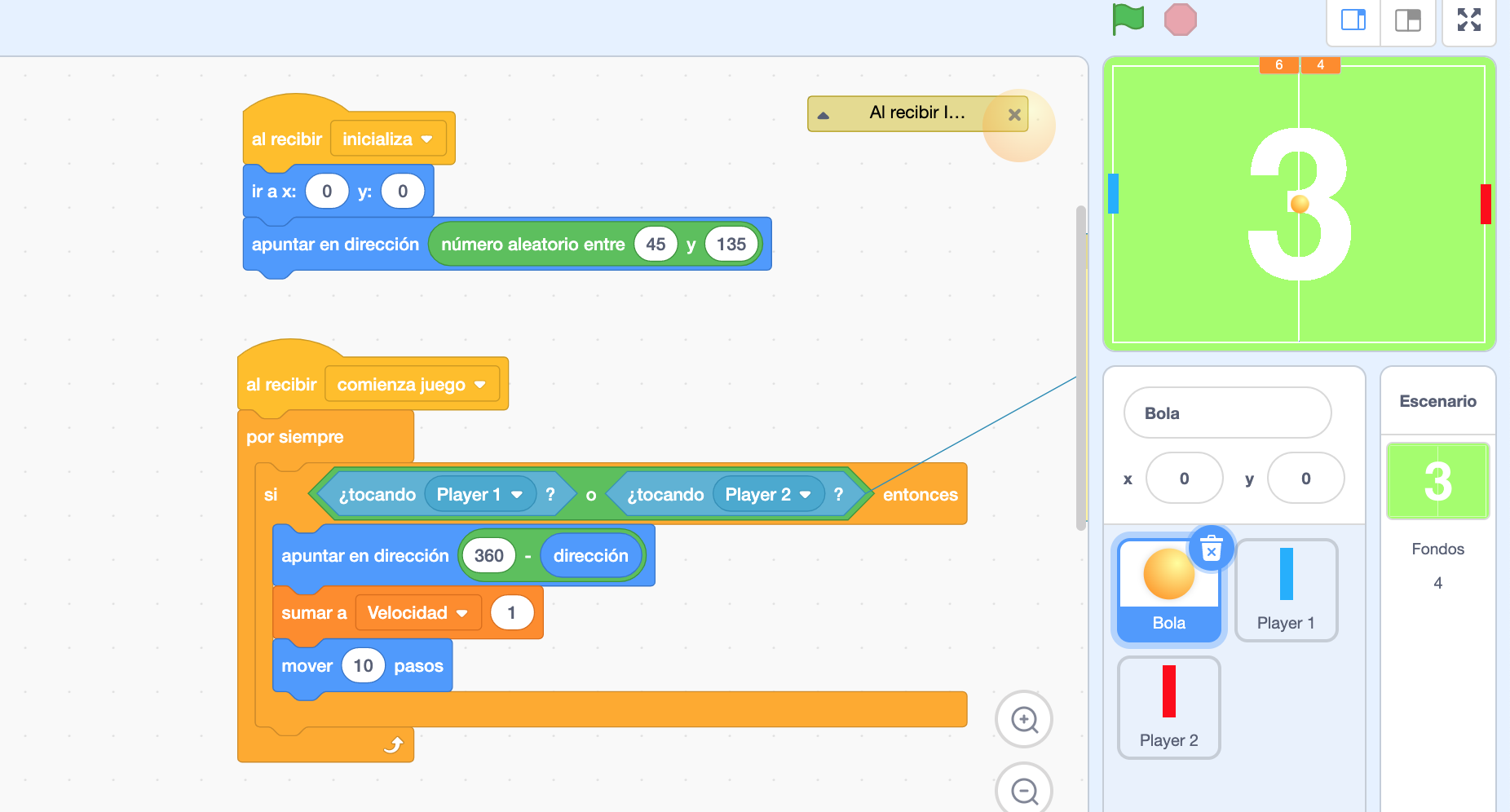Click the sprite name field showing 'Bola'
Viewport: 1510px width, 812px height.
[1227, 413]
